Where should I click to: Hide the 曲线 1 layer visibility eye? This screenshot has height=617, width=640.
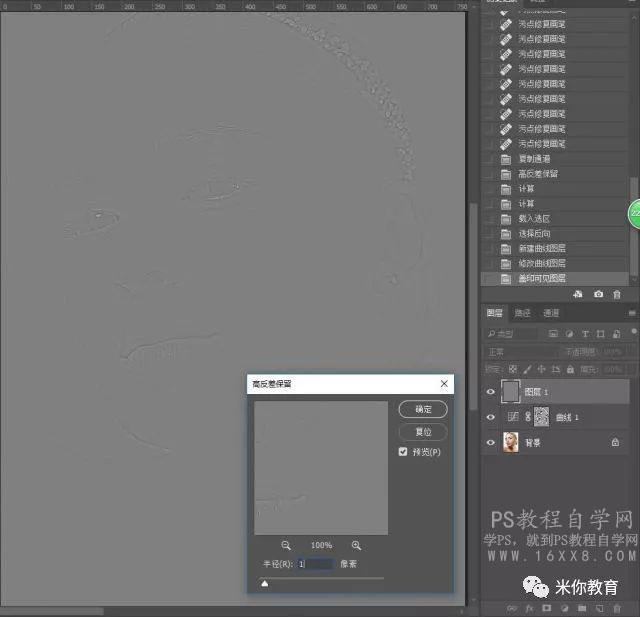[x=491, y=417]
